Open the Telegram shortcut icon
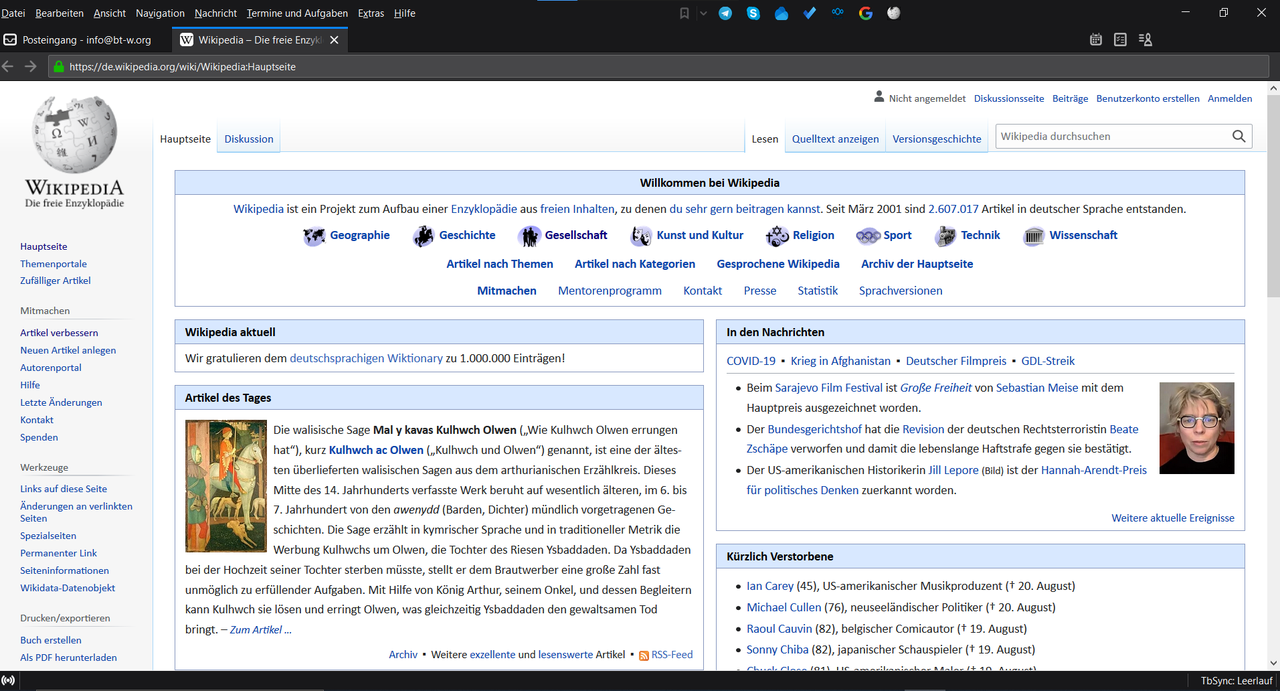The image size is (1280, 691). [725, 13]
